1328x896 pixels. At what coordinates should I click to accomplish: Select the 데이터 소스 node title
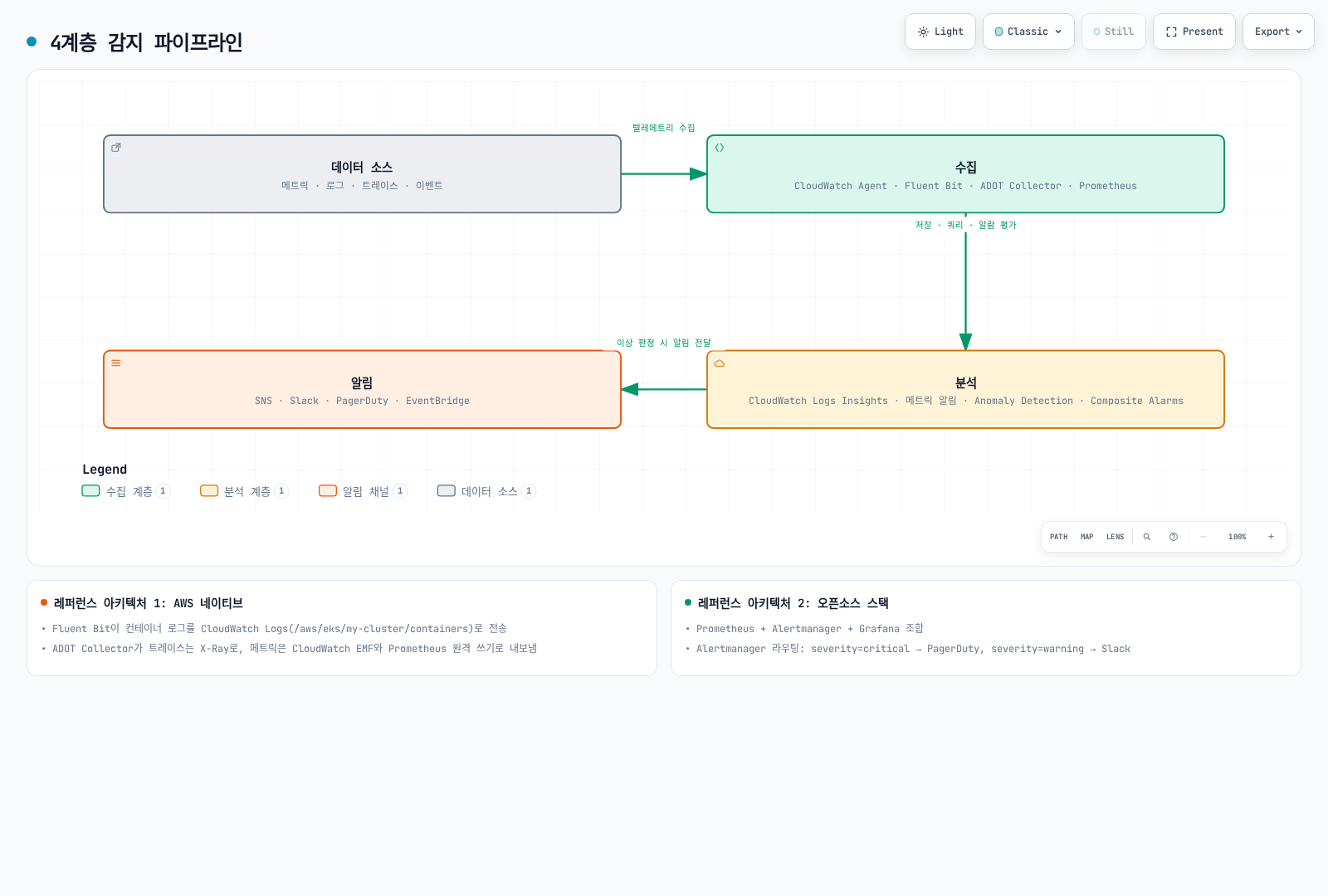pyautogui.click(x=362, y=168)
